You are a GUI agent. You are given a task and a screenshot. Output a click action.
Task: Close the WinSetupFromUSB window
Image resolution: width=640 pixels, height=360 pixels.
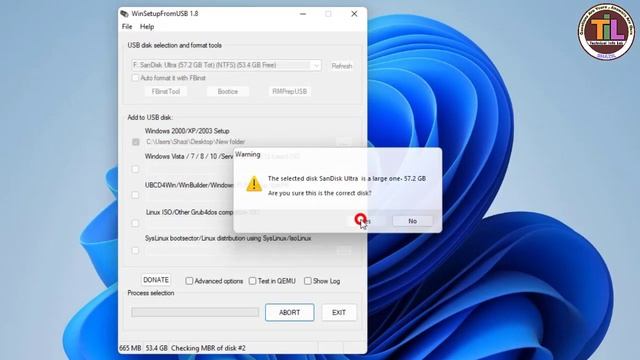coord(354,13)
